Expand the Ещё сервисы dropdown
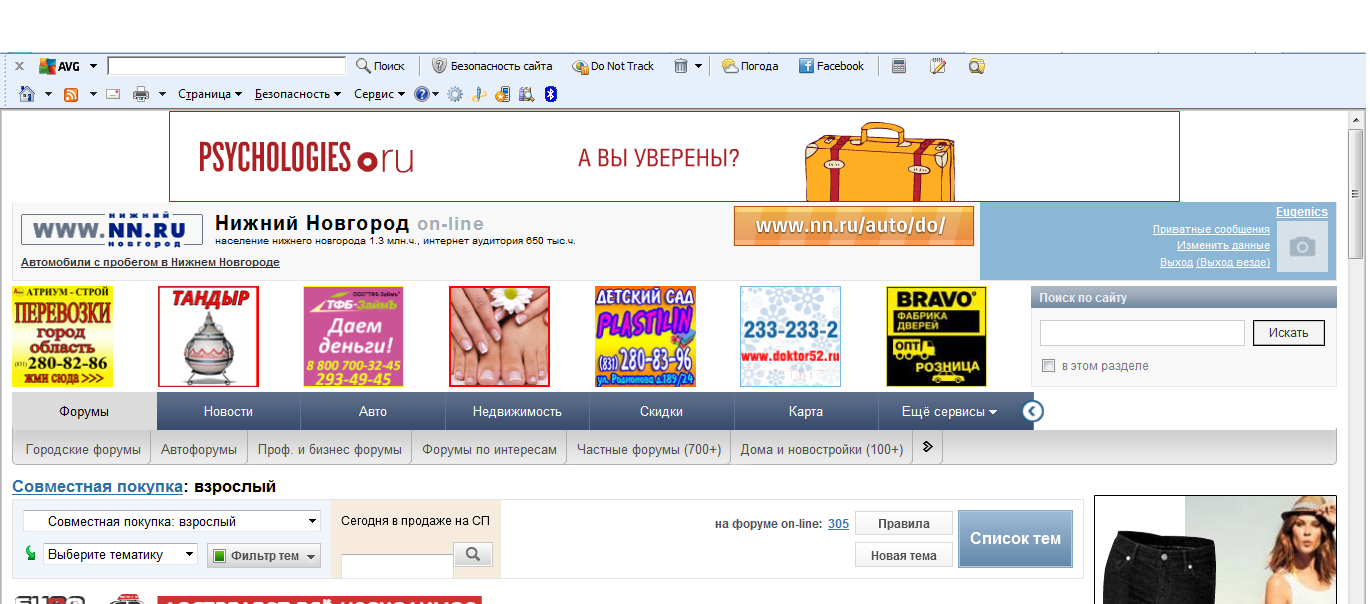The height and width of the screenshot is (604, 1370). coord(949,411)
